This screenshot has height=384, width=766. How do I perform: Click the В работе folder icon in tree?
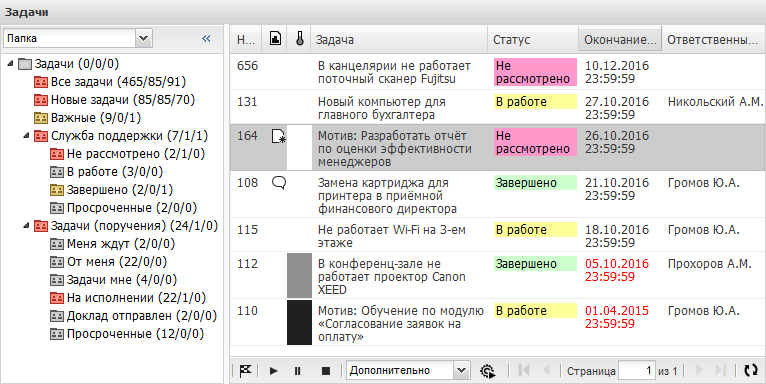pos(57,172)
